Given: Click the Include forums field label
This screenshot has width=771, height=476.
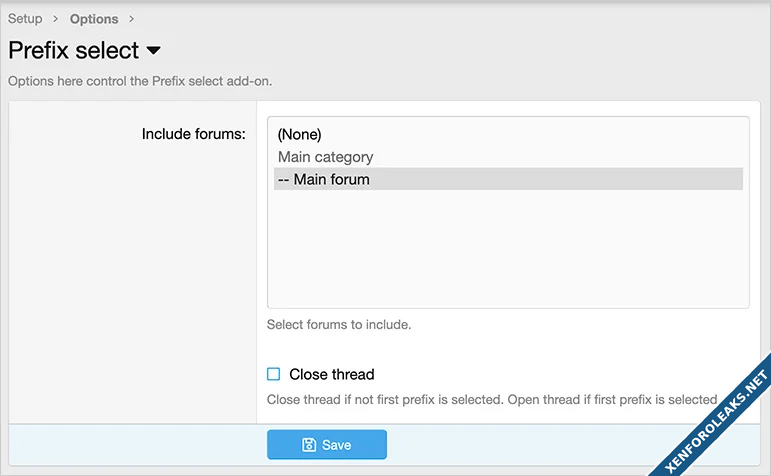Looking at the screenshot, I should (194, 134).
